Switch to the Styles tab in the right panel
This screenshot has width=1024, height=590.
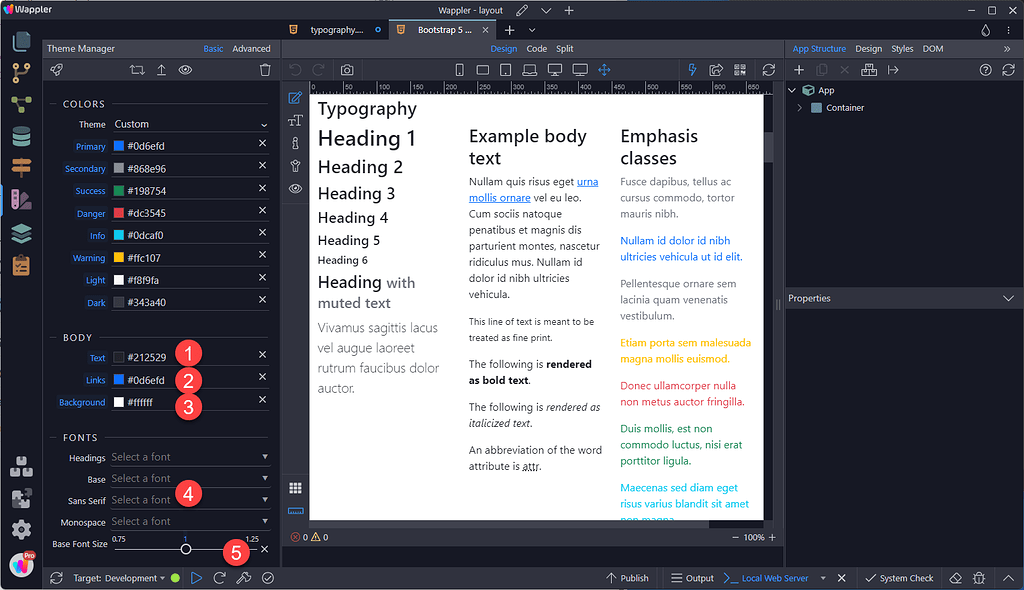click(902, 48)
